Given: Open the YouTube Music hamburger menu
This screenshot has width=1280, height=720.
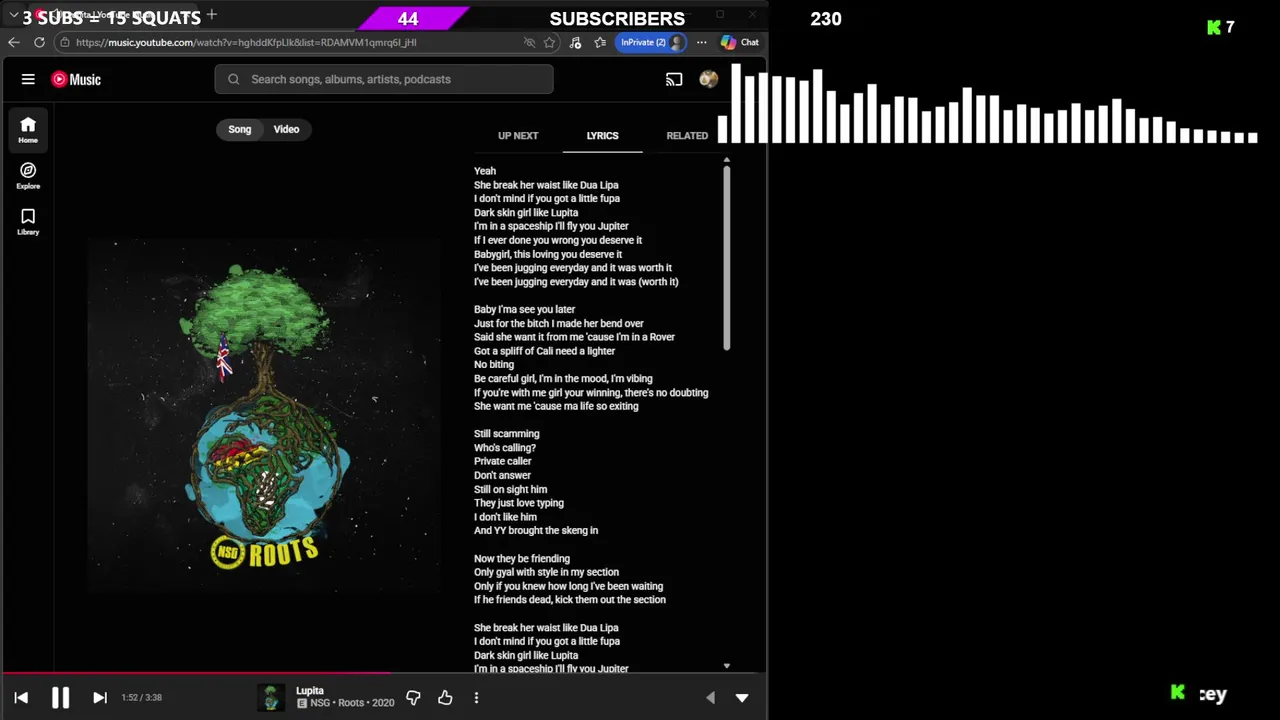Looking at the screenshot, I should [28, 79].
